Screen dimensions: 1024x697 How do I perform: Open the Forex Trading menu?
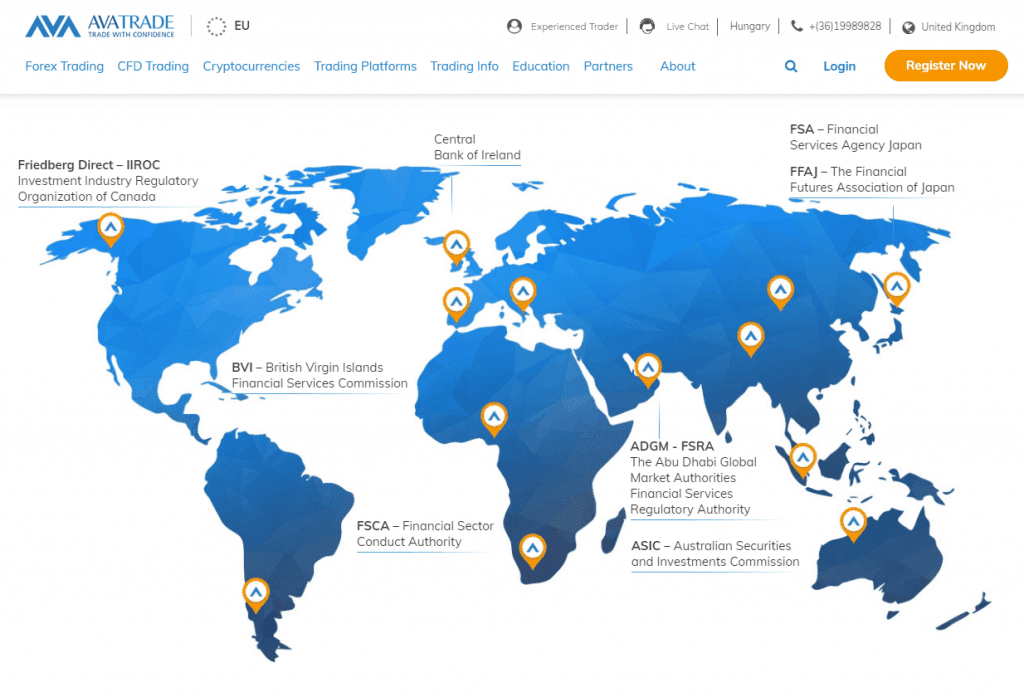tap(64, 66)
